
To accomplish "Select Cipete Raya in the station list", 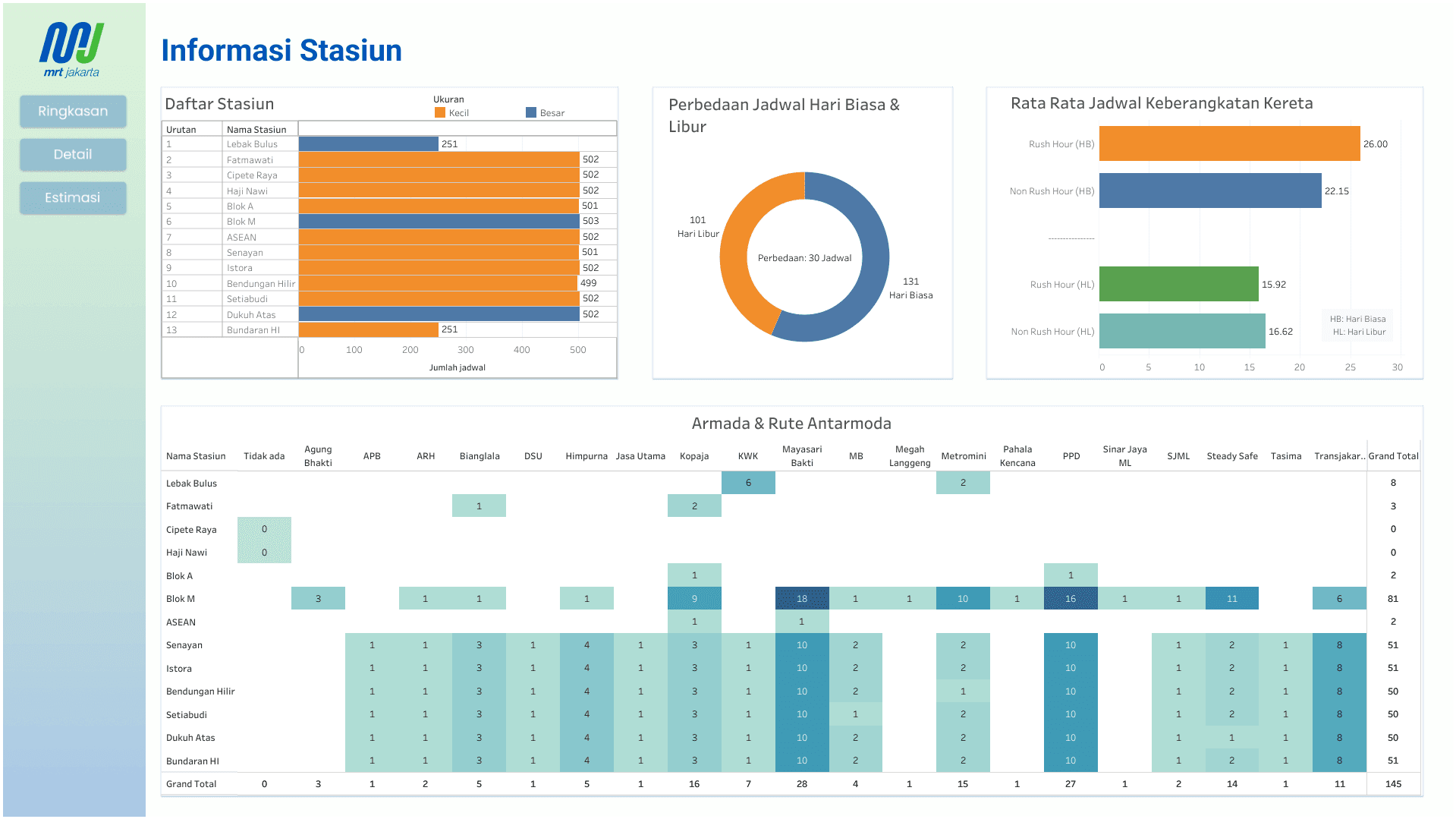I will point(252,175).
